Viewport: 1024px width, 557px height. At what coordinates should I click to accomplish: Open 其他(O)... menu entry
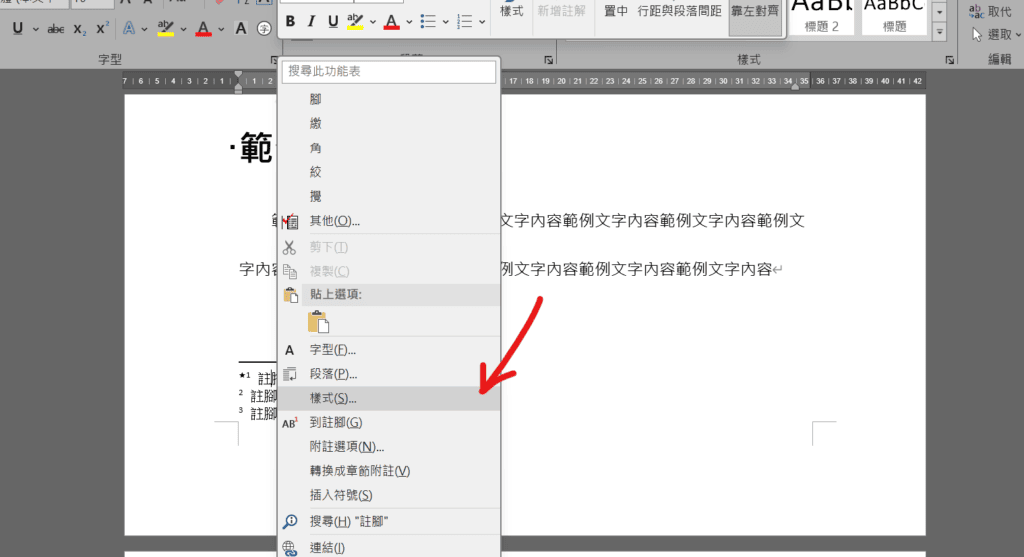click(389, 221)
